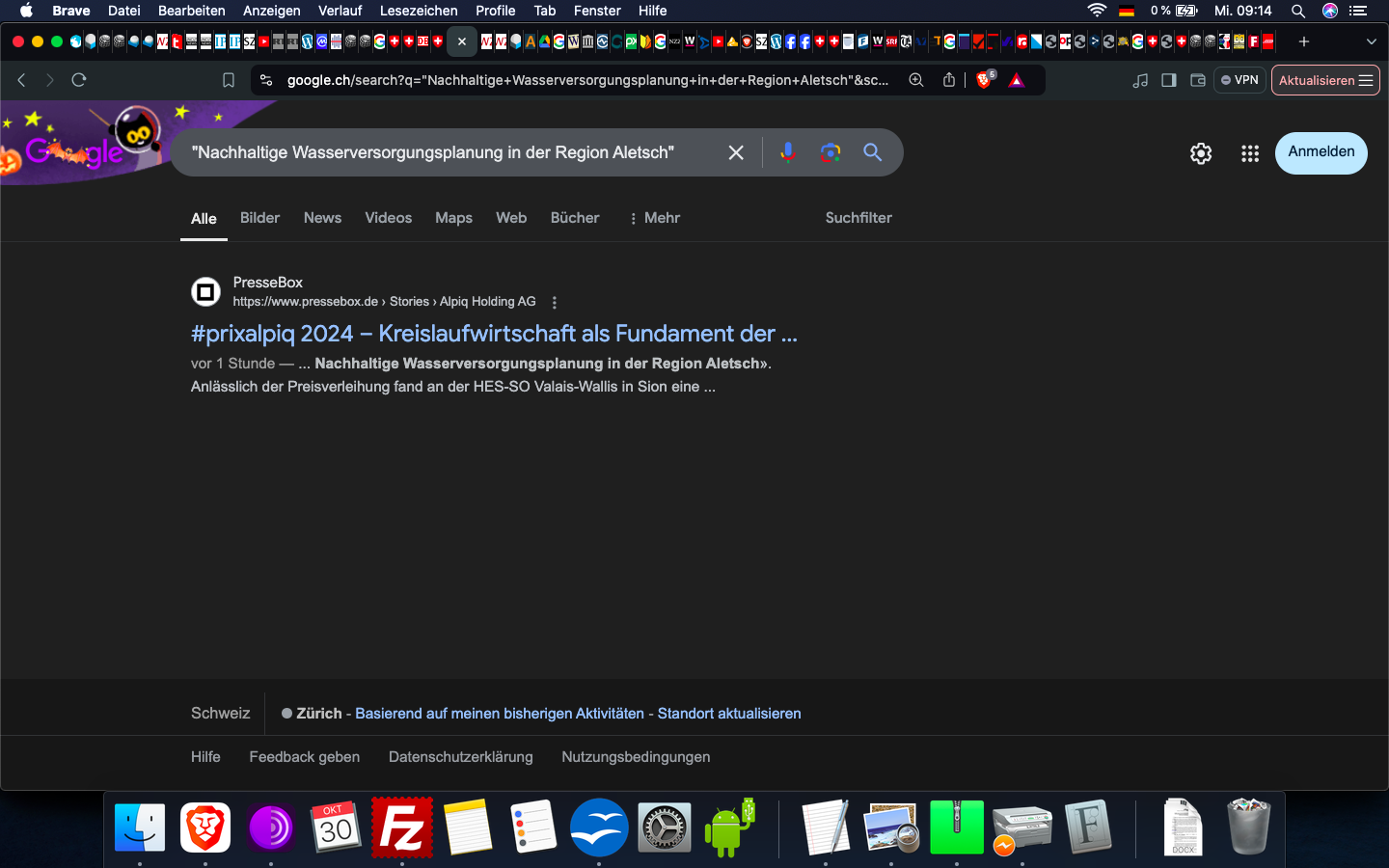Open the Suchfilter options
Screen dimensions: 1389x868
click(858, 218)
